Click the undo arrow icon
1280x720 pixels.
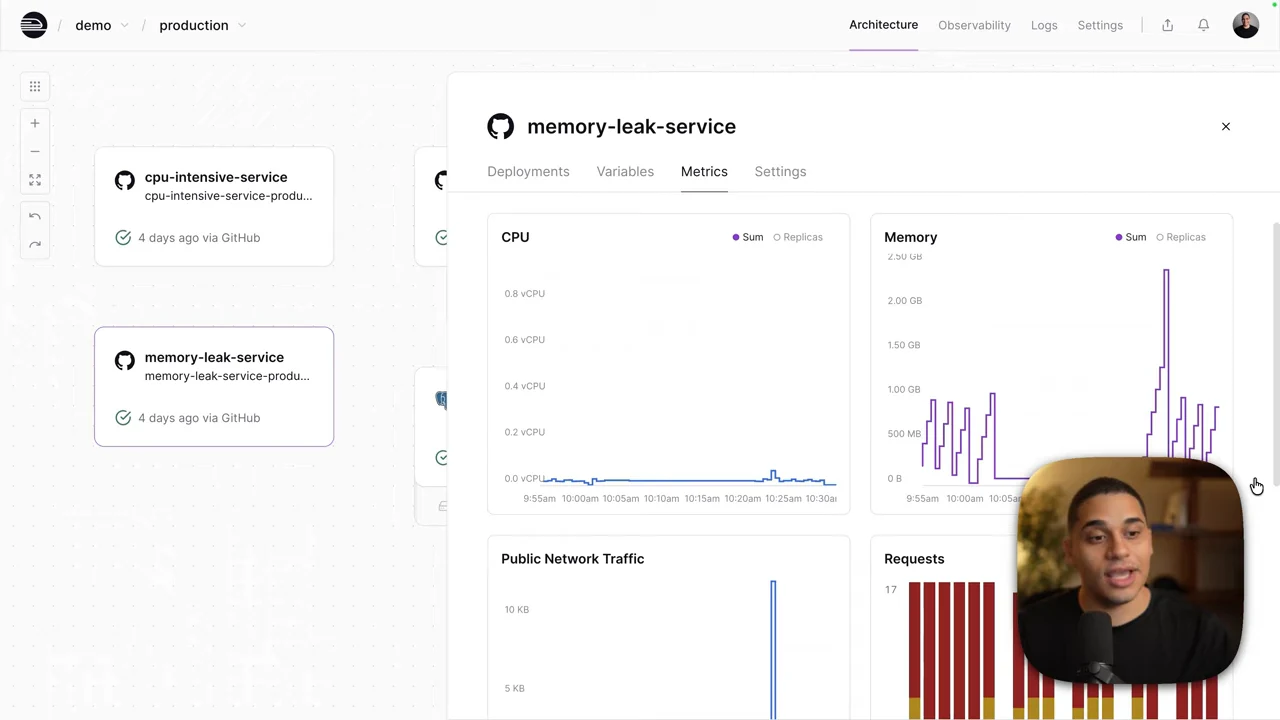click(35, 216)
